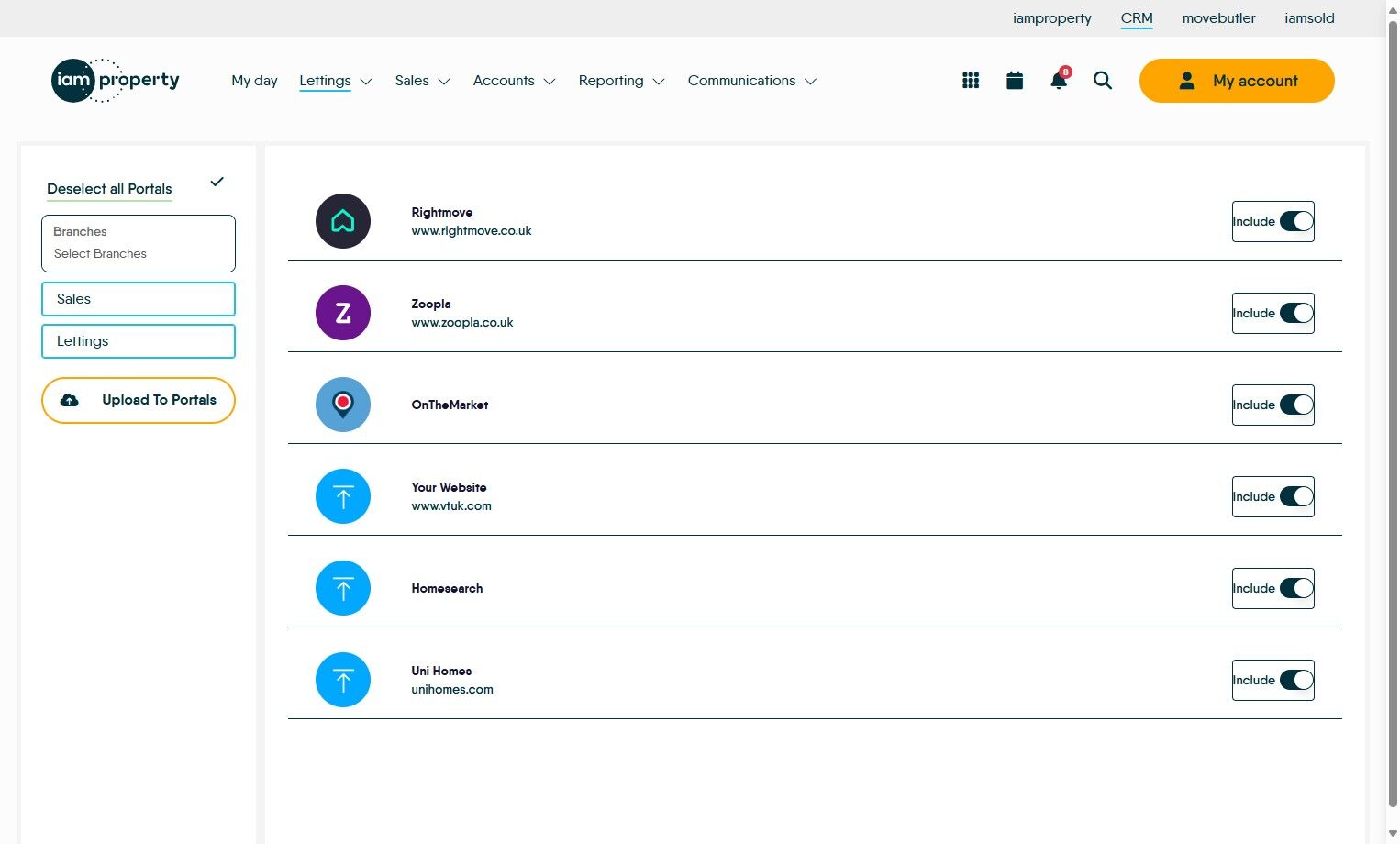Click the OnTheMarket portal name
The width and height of the screenshot is (1400, 844).
450,405
